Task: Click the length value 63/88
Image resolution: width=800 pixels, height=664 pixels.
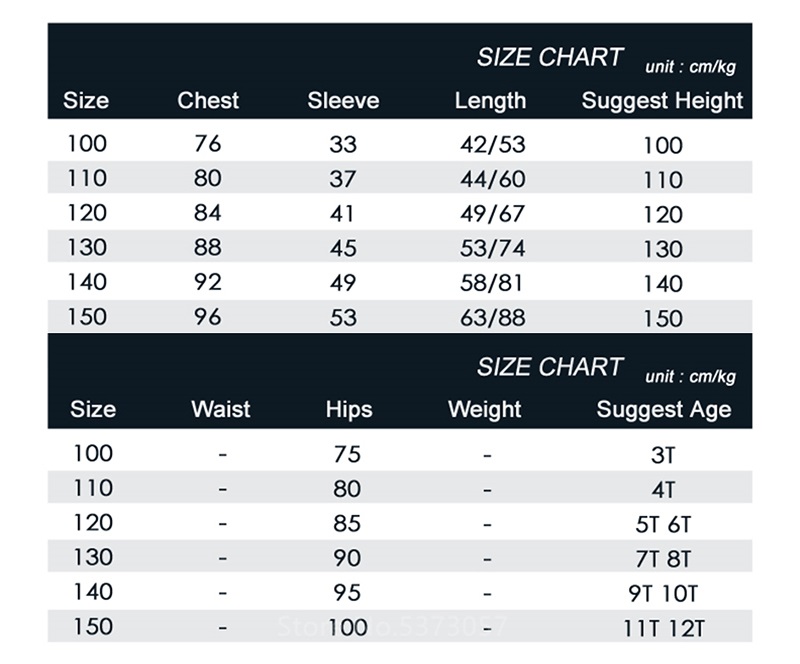Action: tap(492, 318)
